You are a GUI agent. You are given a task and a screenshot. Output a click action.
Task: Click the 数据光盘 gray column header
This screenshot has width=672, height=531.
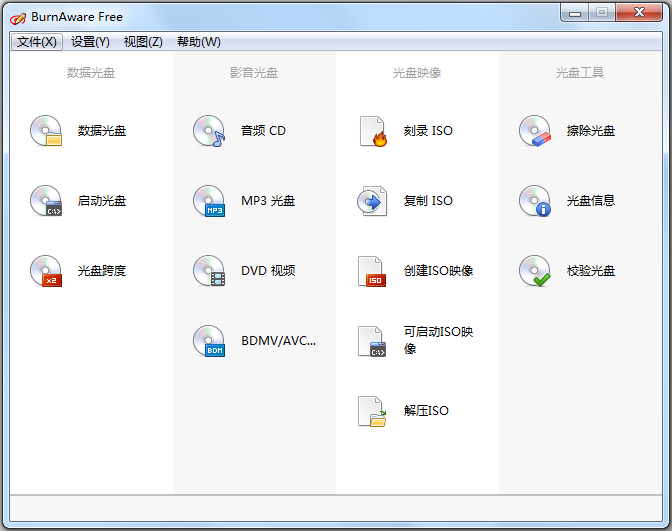click(x=91, y=73)
